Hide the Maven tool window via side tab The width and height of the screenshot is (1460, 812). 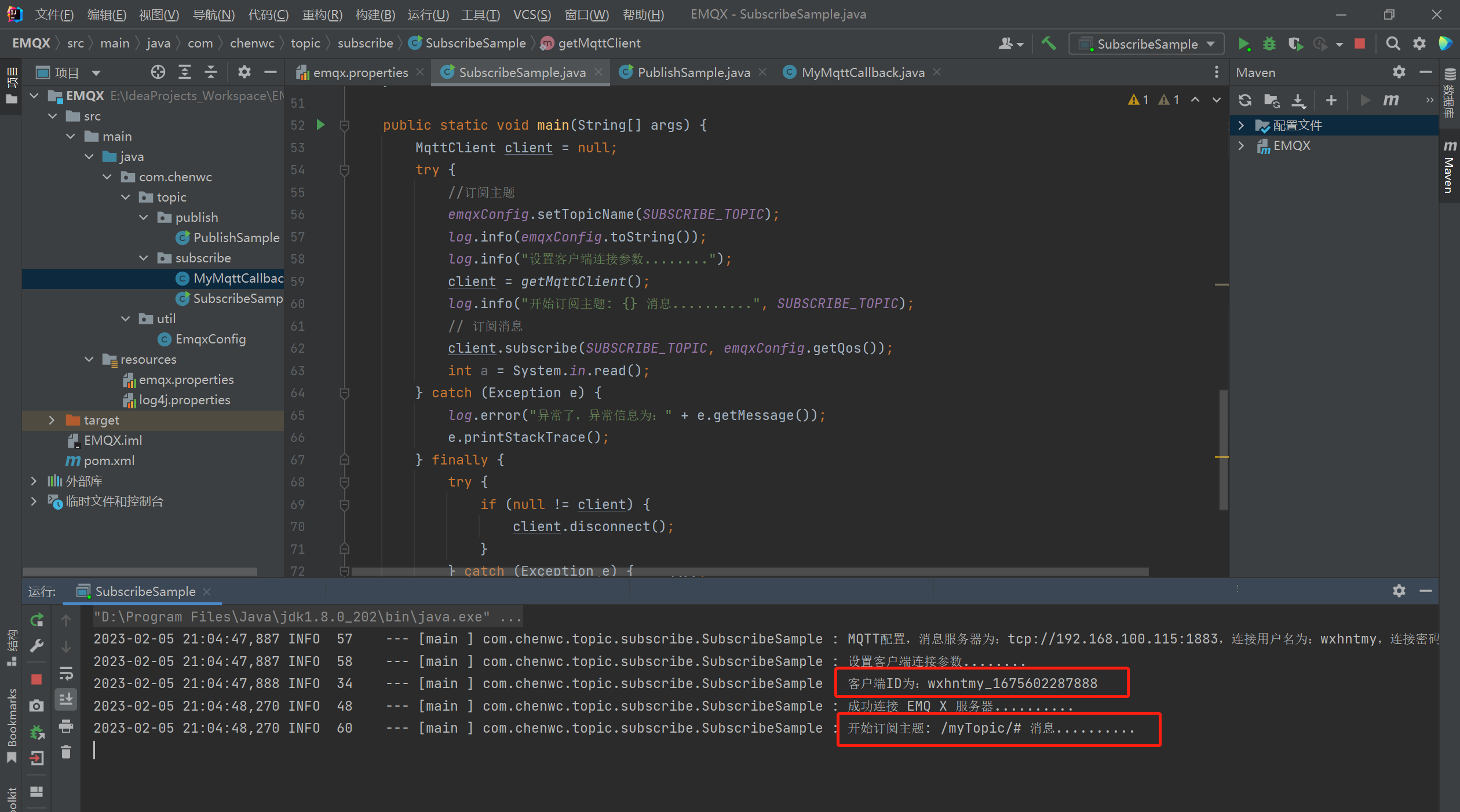tap(1450, 167)
